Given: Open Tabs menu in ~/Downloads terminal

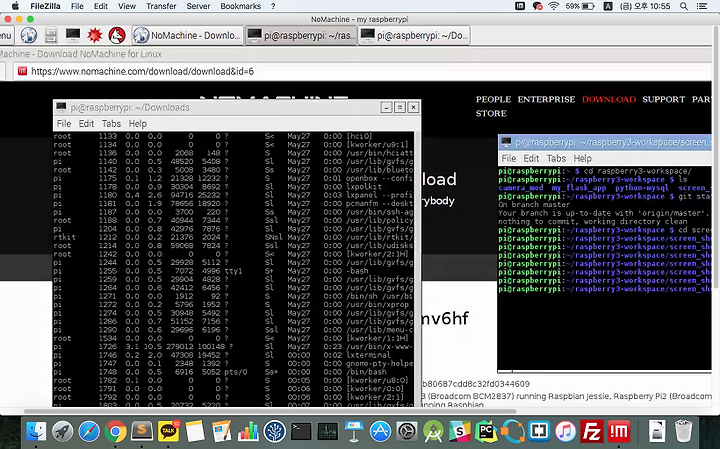Looking at the screenshot, I should pos(111,123).
